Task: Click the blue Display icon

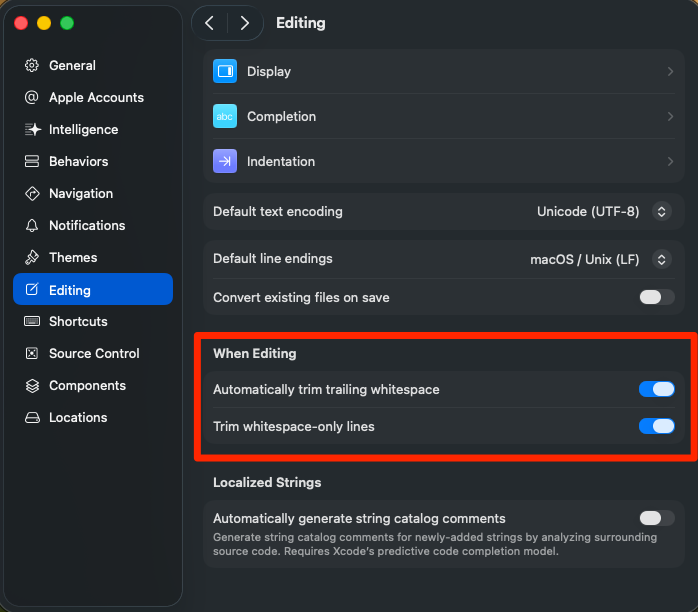Action: point(225,72)
